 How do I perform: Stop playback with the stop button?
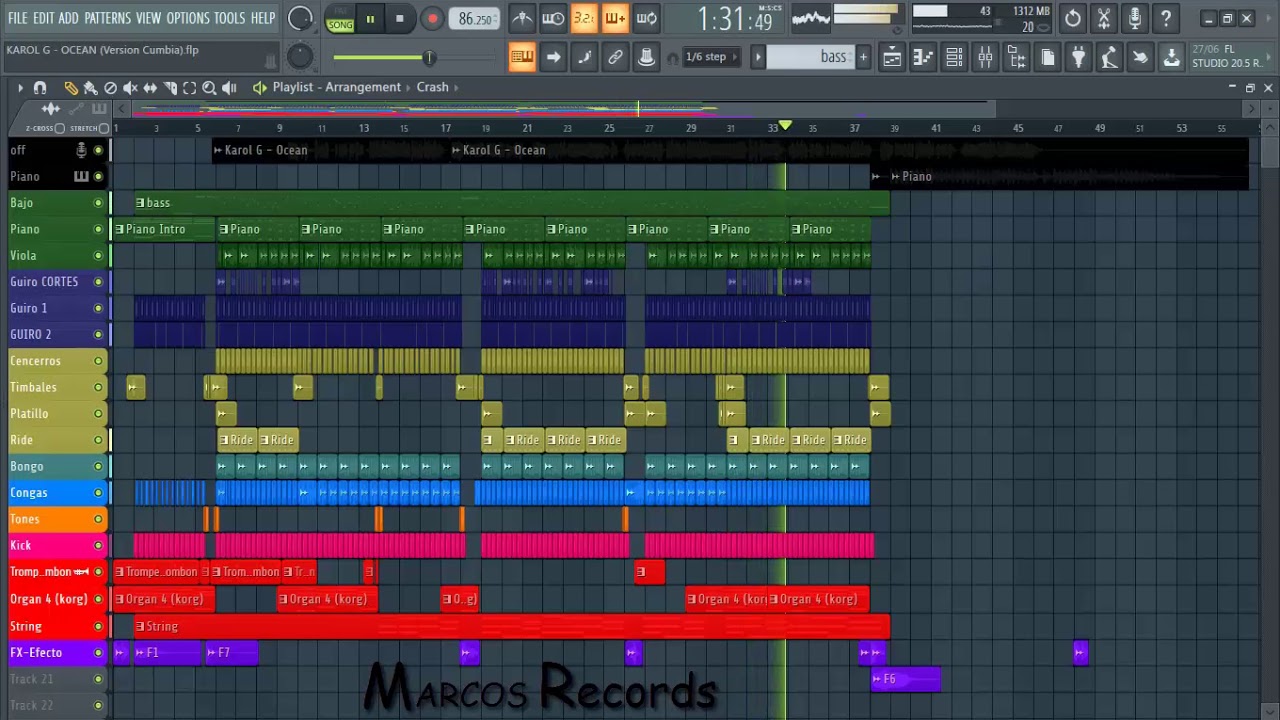pyautogui.click(x=400, y=19)
